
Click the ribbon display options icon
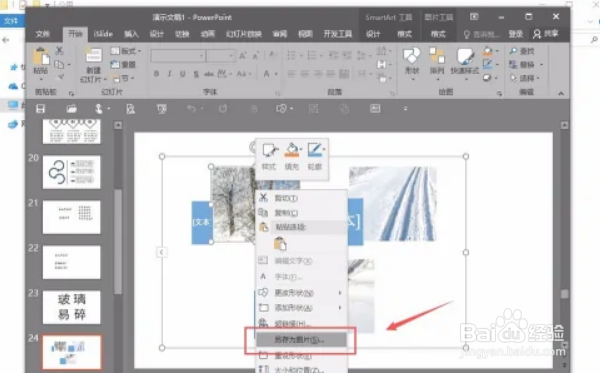474,17
